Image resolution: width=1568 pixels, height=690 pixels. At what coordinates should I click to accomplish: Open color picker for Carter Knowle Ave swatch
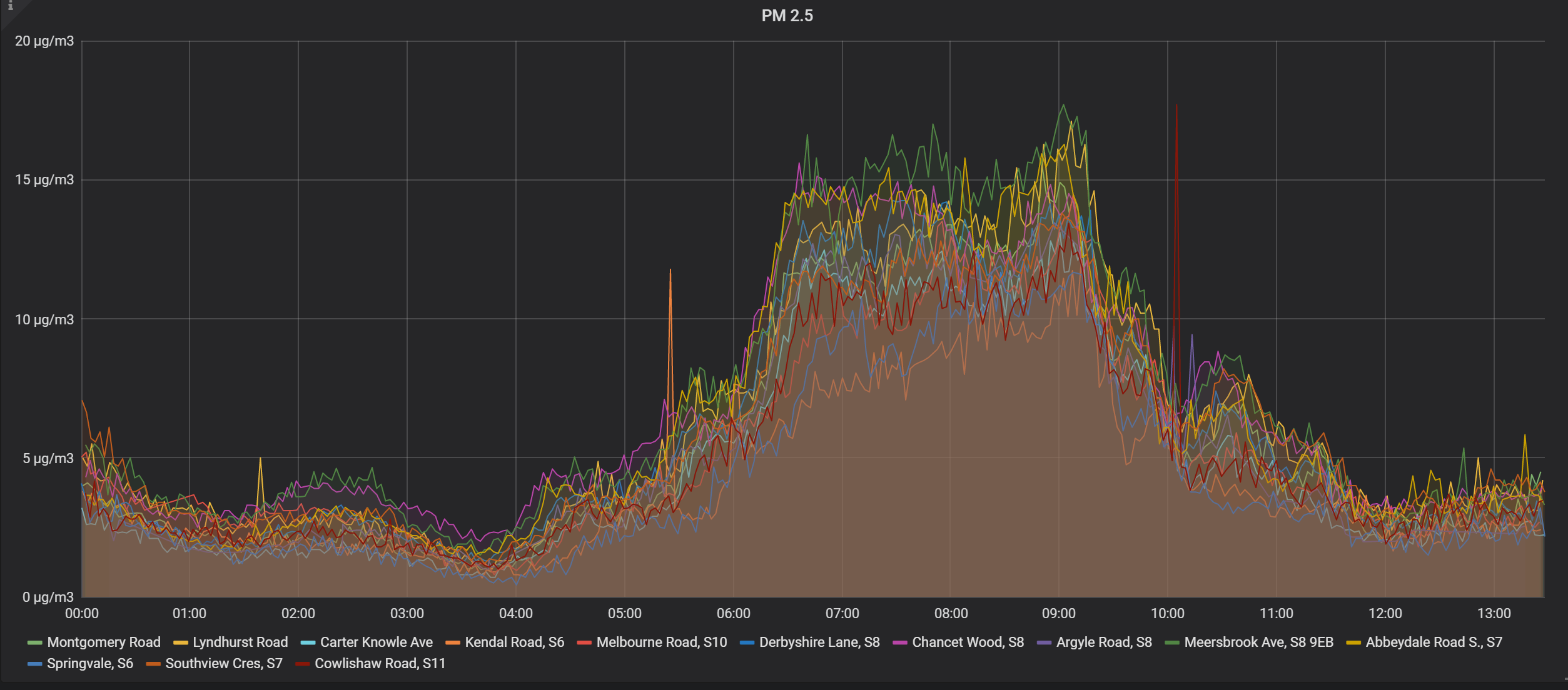[x=308, y=642]
